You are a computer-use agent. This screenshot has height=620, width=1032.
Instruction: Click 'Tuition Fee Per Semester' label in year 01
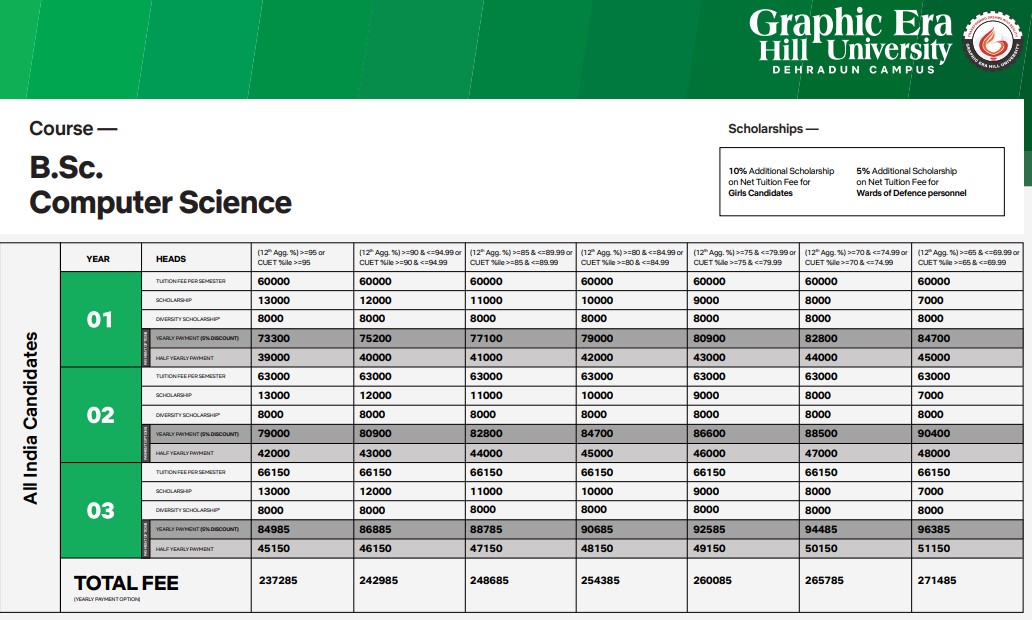(191, 281)
